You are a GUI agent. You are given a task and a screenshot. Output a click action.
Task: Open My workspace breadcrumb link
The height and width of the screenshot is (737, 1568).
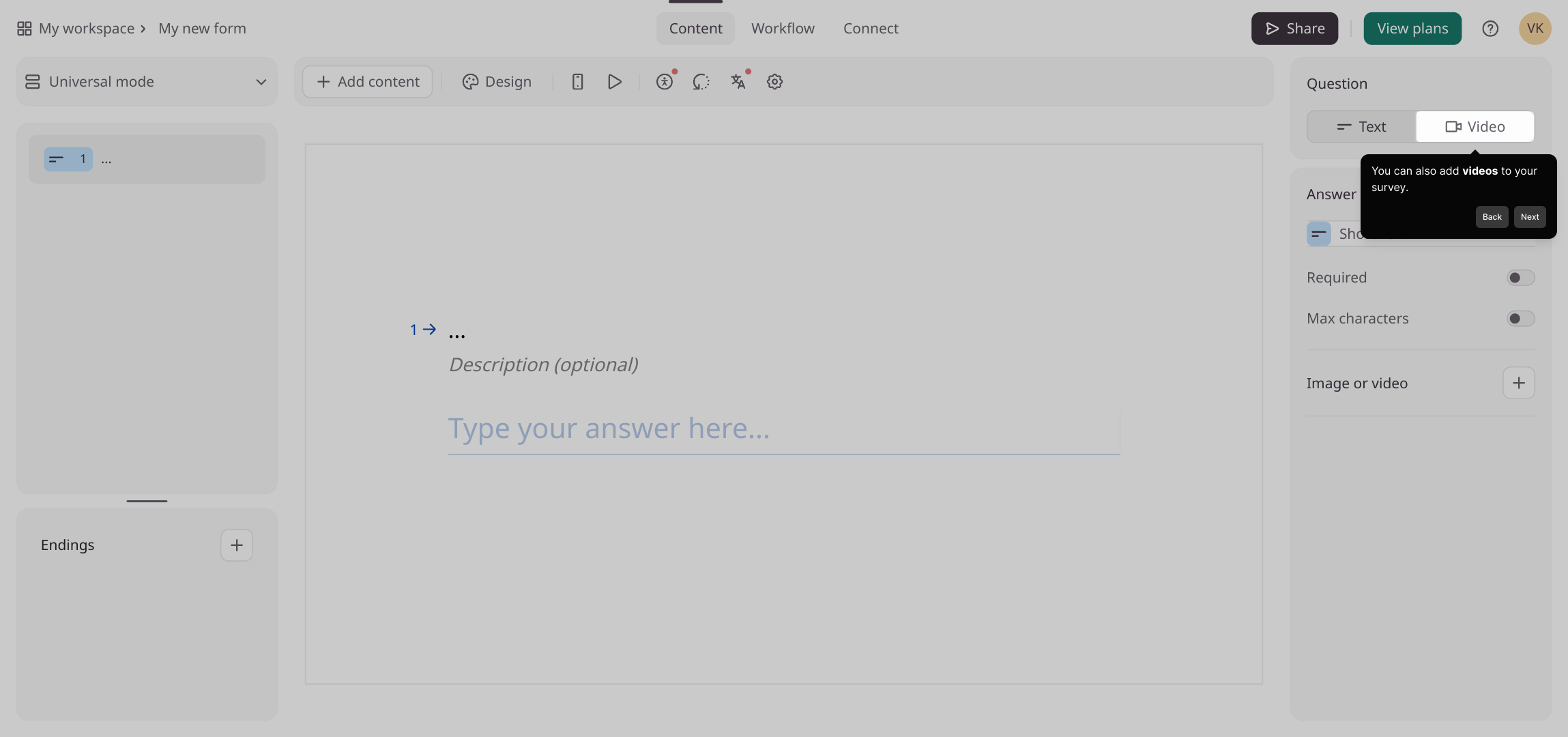[87, 29]
